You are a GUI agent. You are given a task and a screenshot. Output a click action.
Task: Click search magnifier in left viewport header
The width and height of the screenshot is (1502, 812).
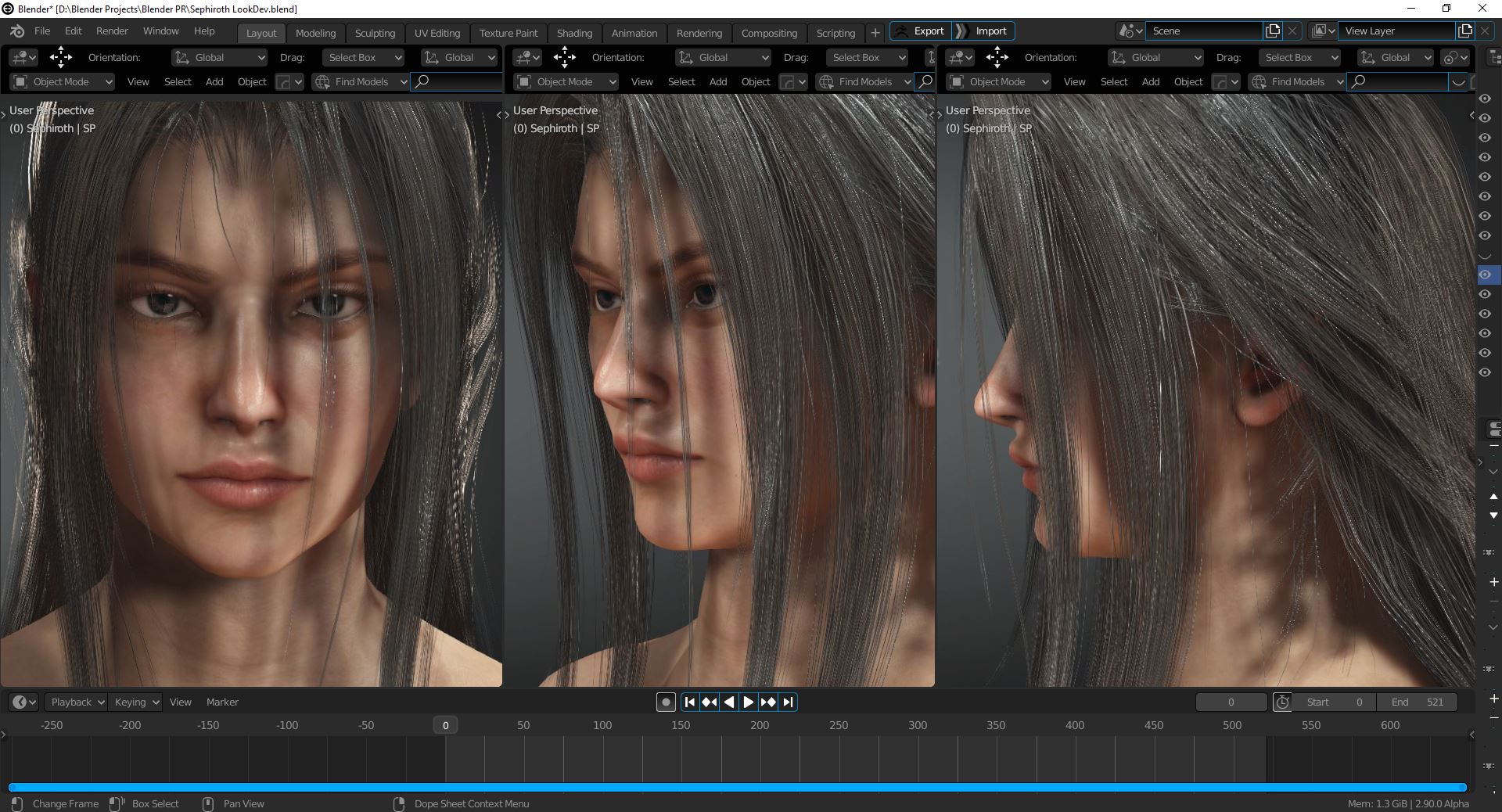pyautogui.click(x=422, y=81)
